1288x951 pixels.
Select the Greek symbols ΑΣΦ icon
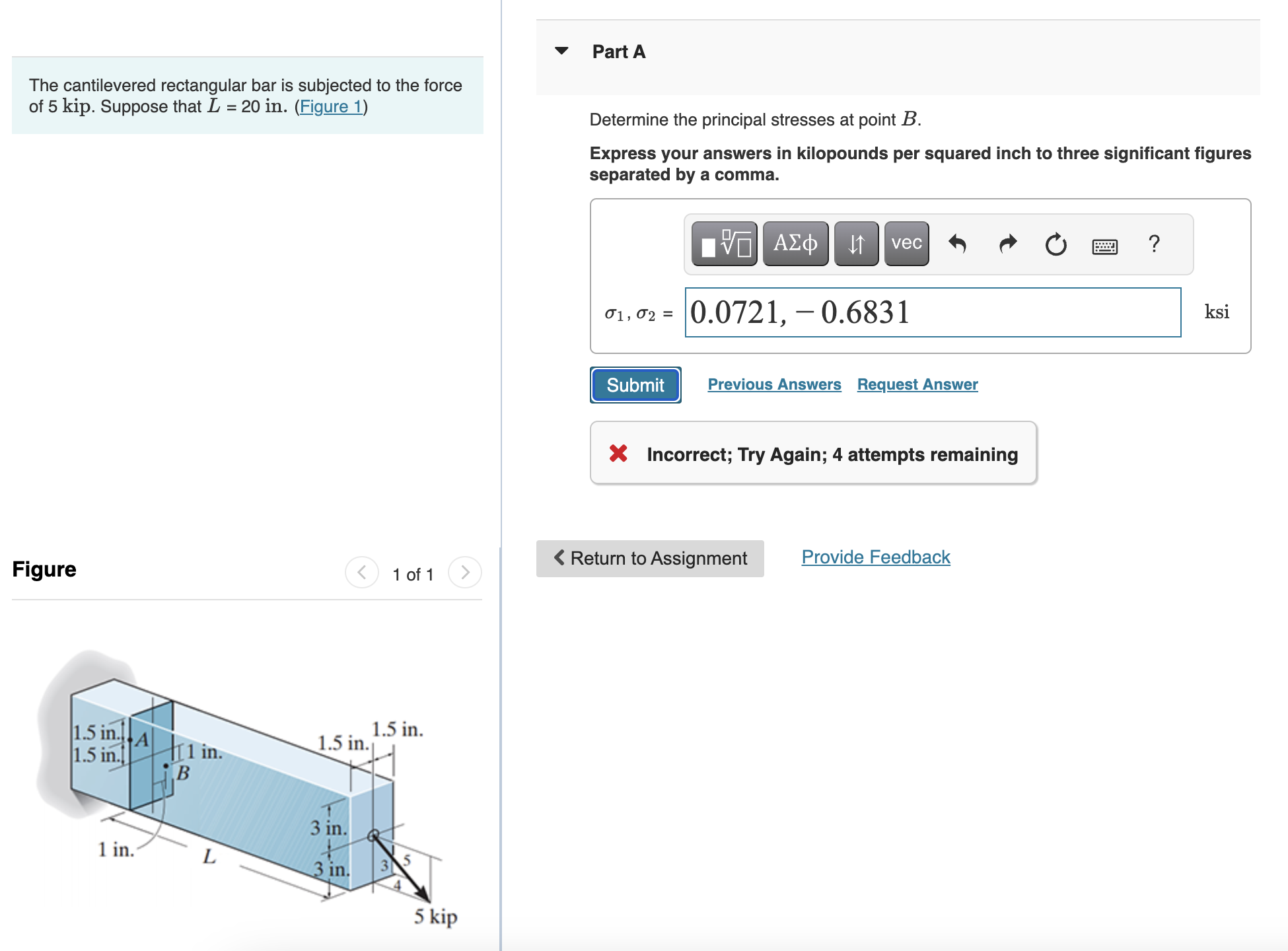coord(795,243)
